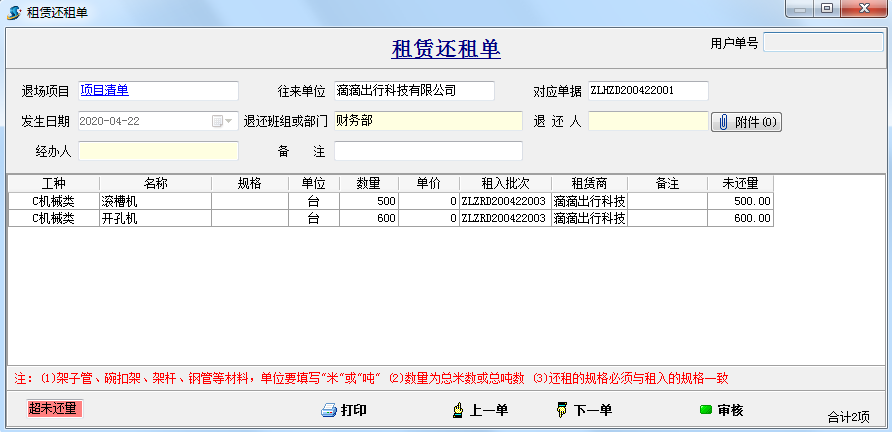Click the 租赁还租单 title link
This screenshot has height=432, width=892.
(445, 49)
